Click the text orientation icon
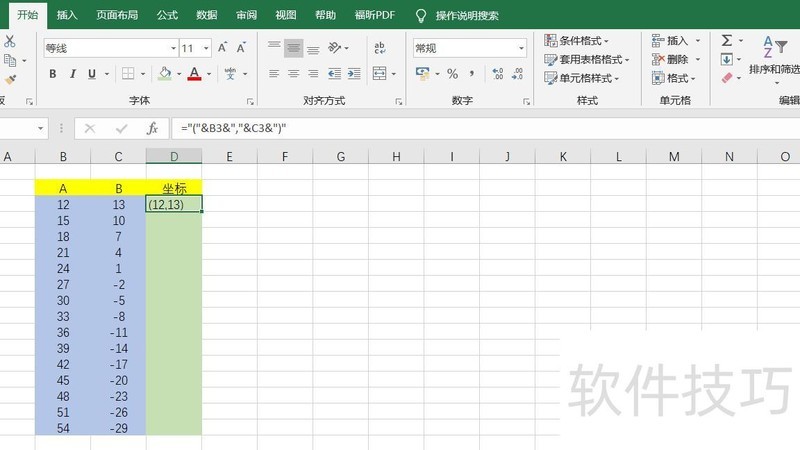 coord(335,48)
